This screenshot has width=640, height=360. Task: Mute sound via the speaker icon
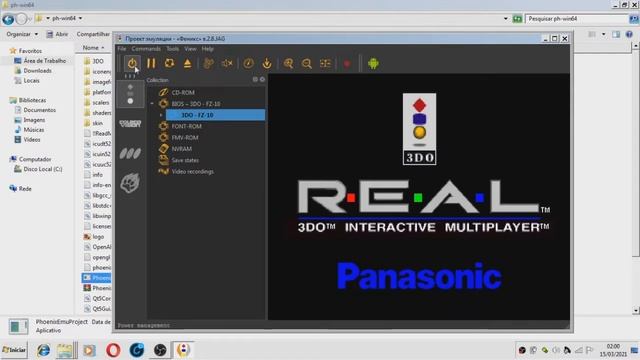point(227,63)
